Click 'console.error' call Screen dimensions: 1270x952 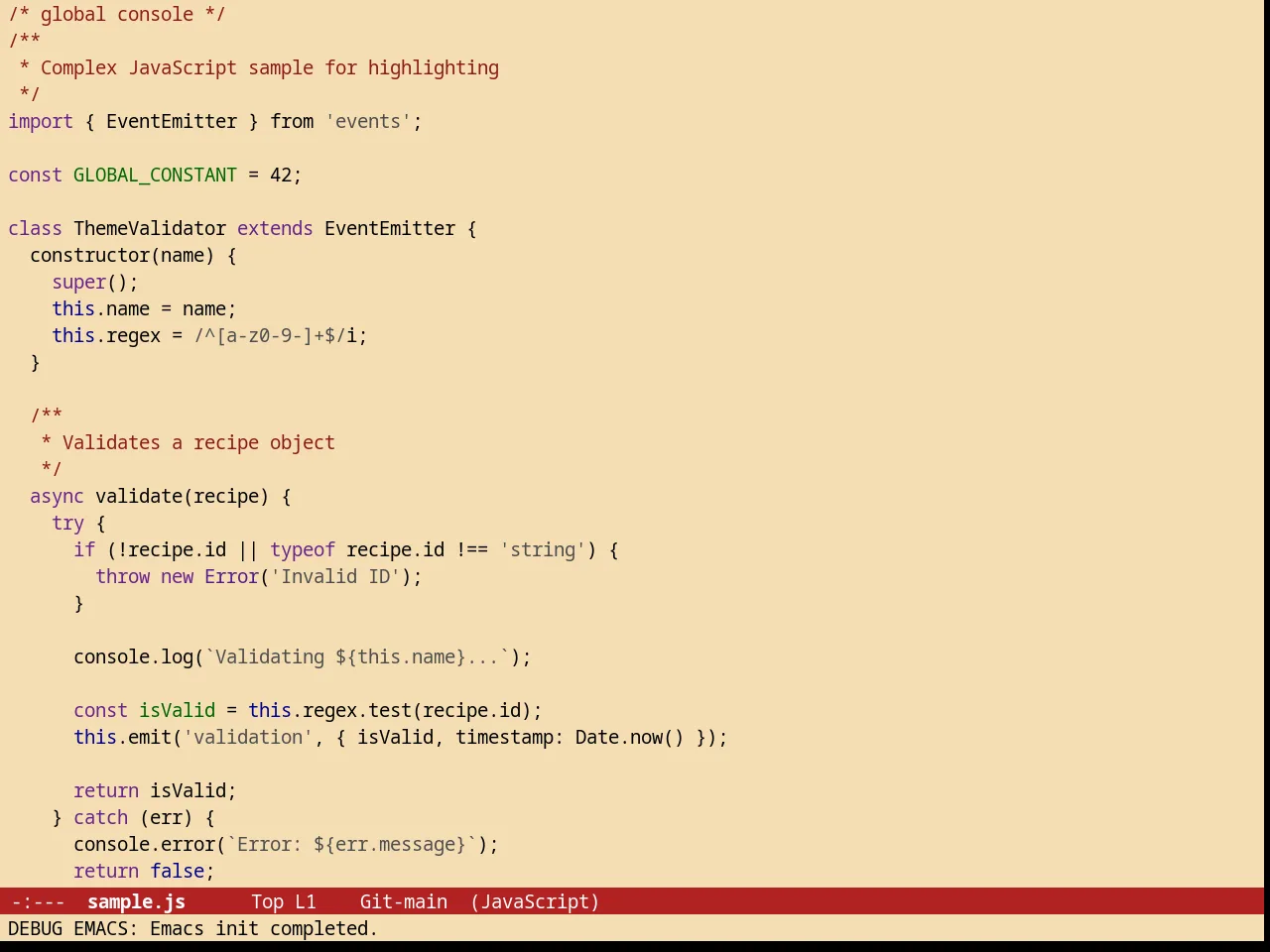[x=144, y=844]
